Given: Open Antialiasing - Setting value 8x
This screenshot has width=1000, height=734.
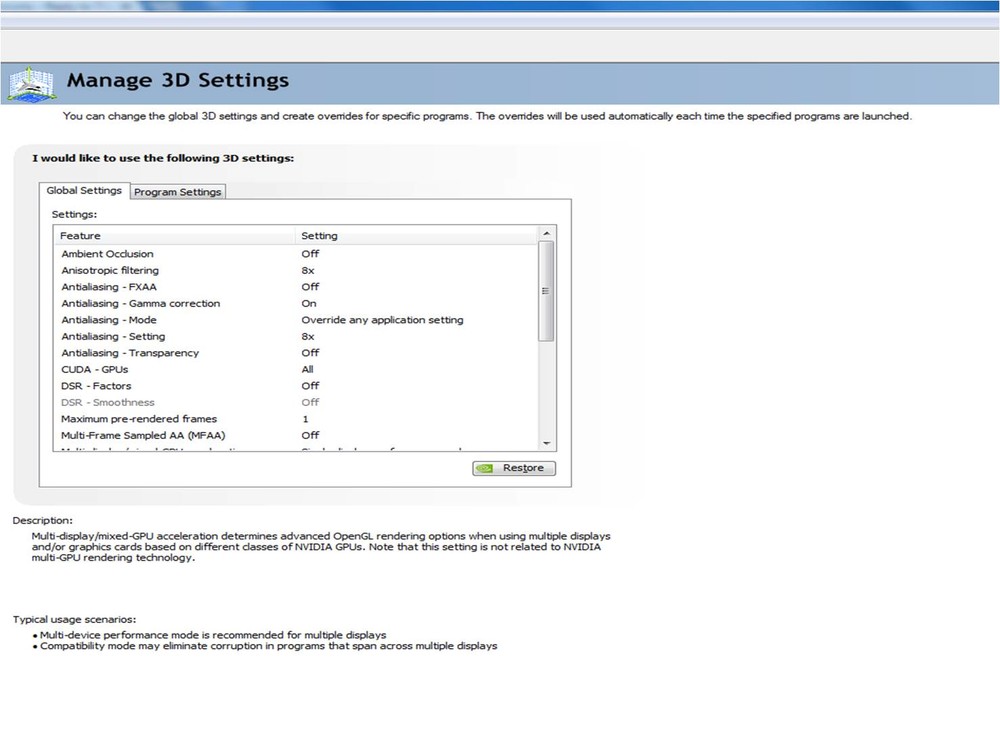Looking at the screenshot, I should [308, 337].
